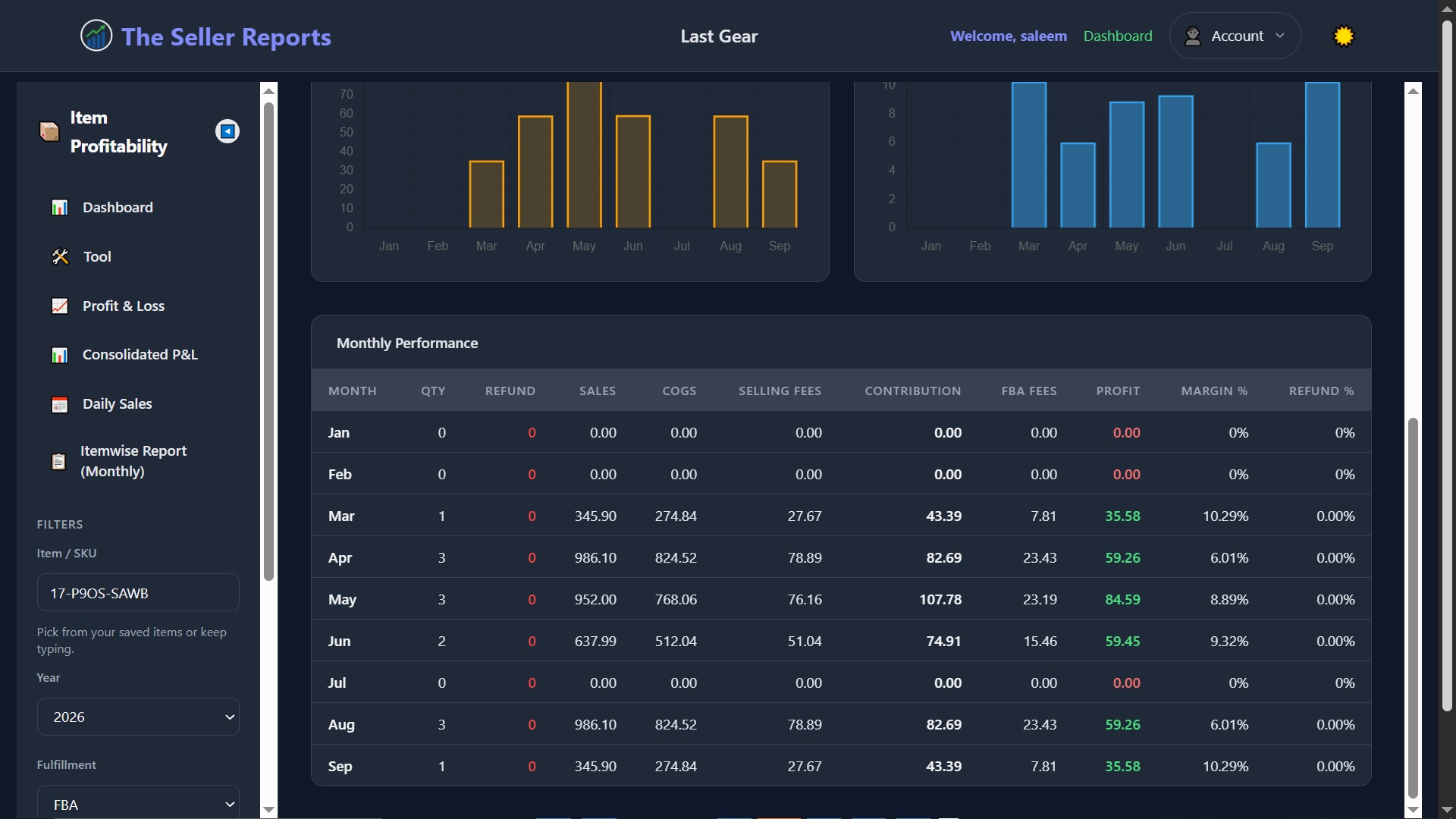Click the PROFIT column header
This screenshot has height=819, width=1456.
coord(1118,391)
